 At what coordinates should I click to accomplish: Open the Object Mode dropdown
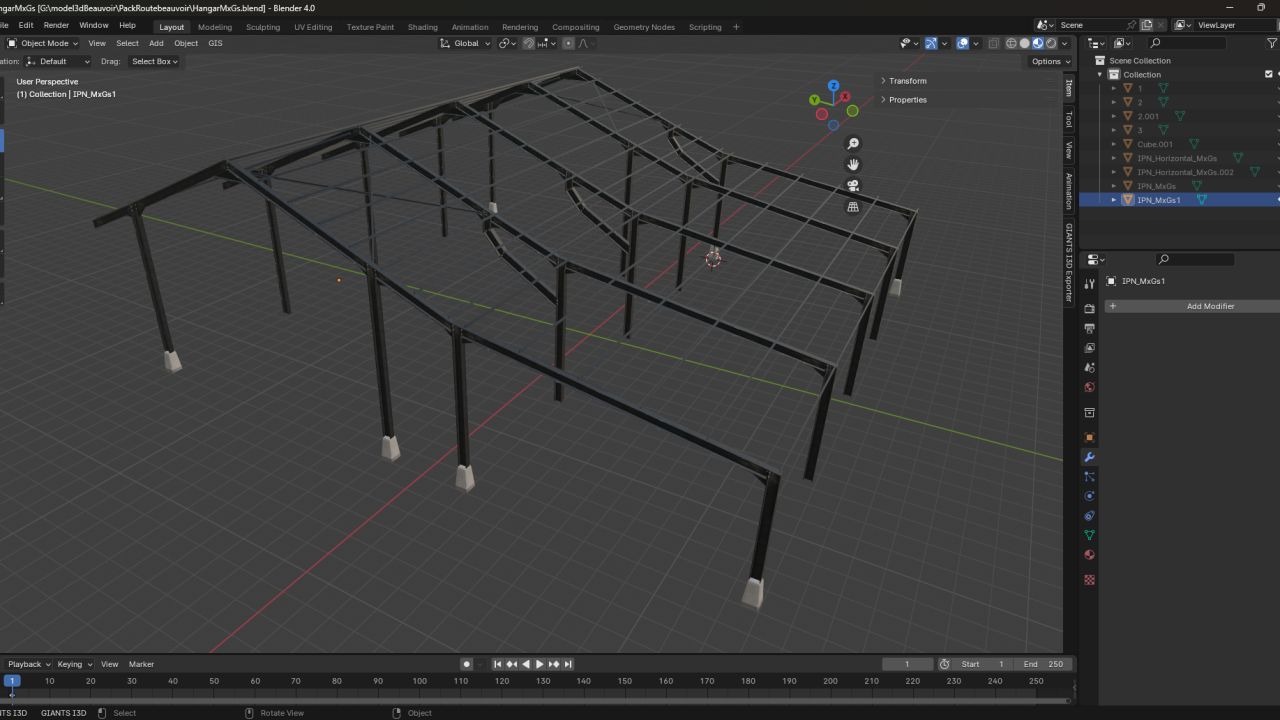(x=43, y=43)
